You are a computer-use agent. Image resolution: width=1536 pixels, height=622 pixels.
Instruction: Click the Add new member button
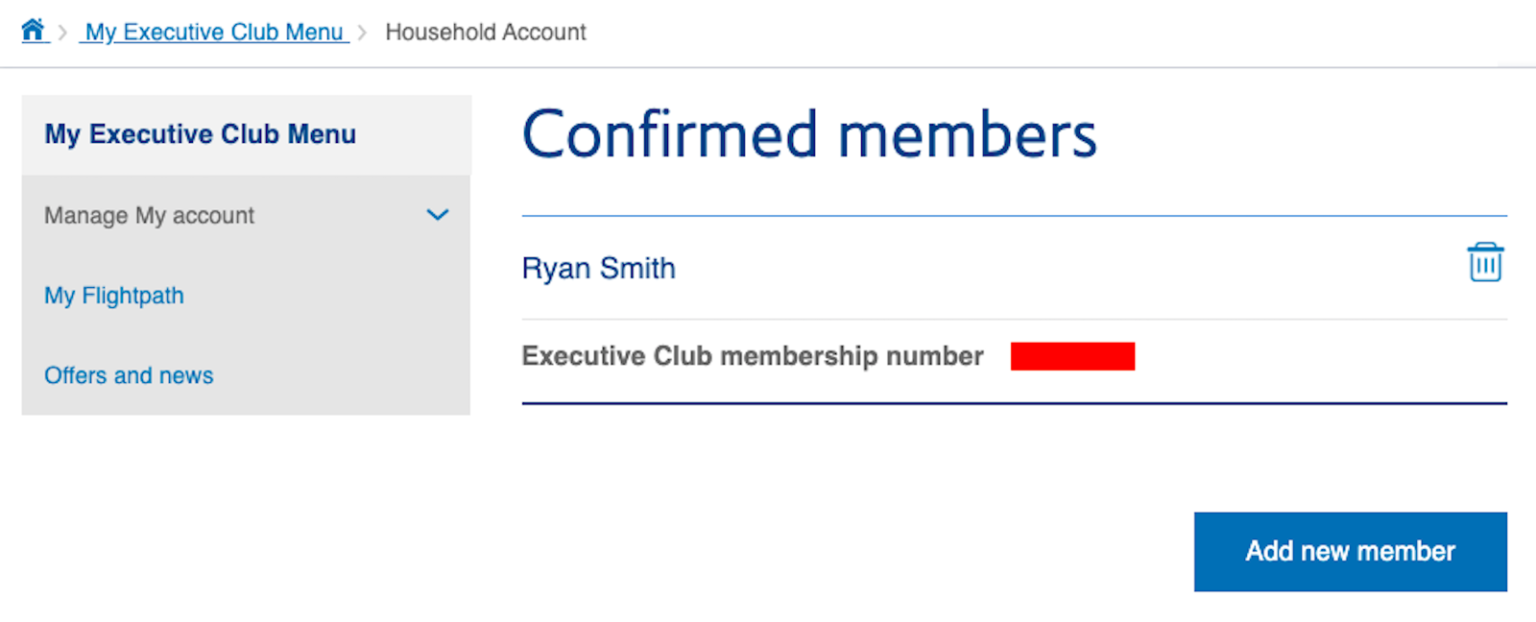tap(1349, 551)
